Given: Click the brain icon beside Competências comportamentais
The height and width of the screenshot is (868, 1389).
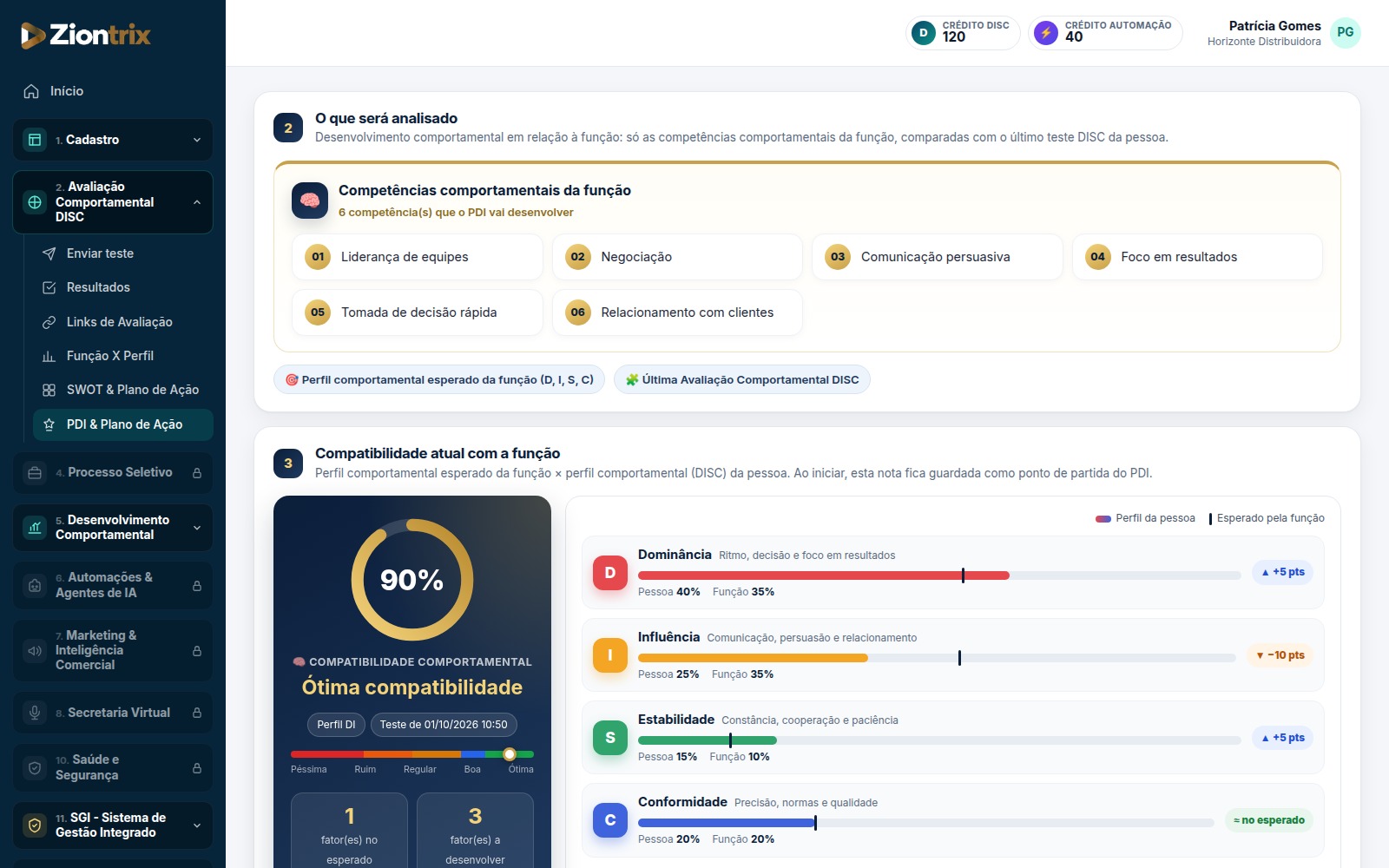Looking at the screenshot, I should pyautogui.click(x=310, y=201).
